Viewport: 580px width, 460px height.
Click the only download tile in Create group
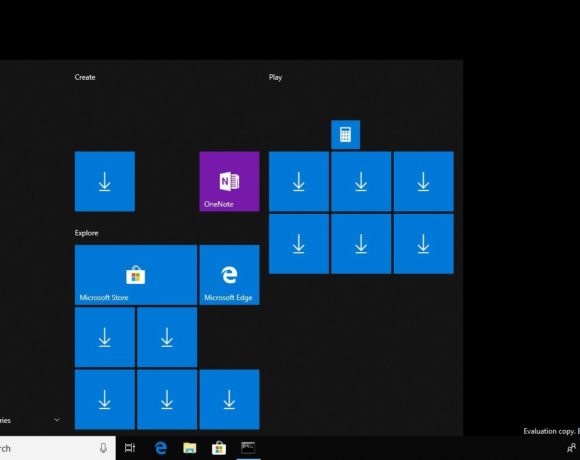[x=105, y=181]
